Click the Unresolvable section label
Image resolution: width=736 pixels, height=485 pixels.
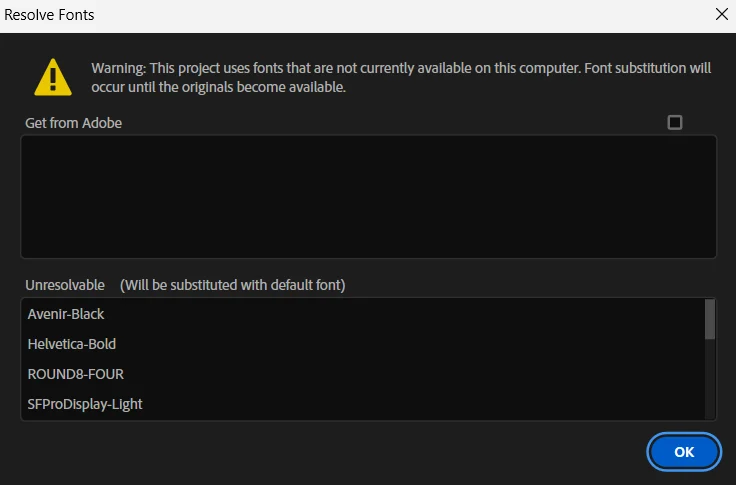coord(65,285)
